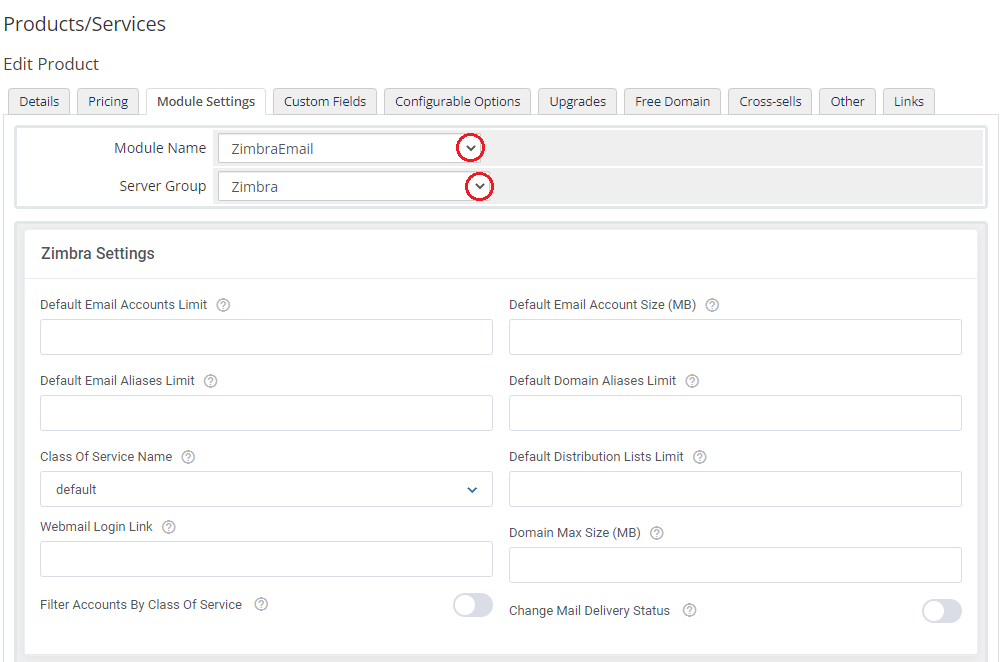Open the Other tab

(847, 101)
